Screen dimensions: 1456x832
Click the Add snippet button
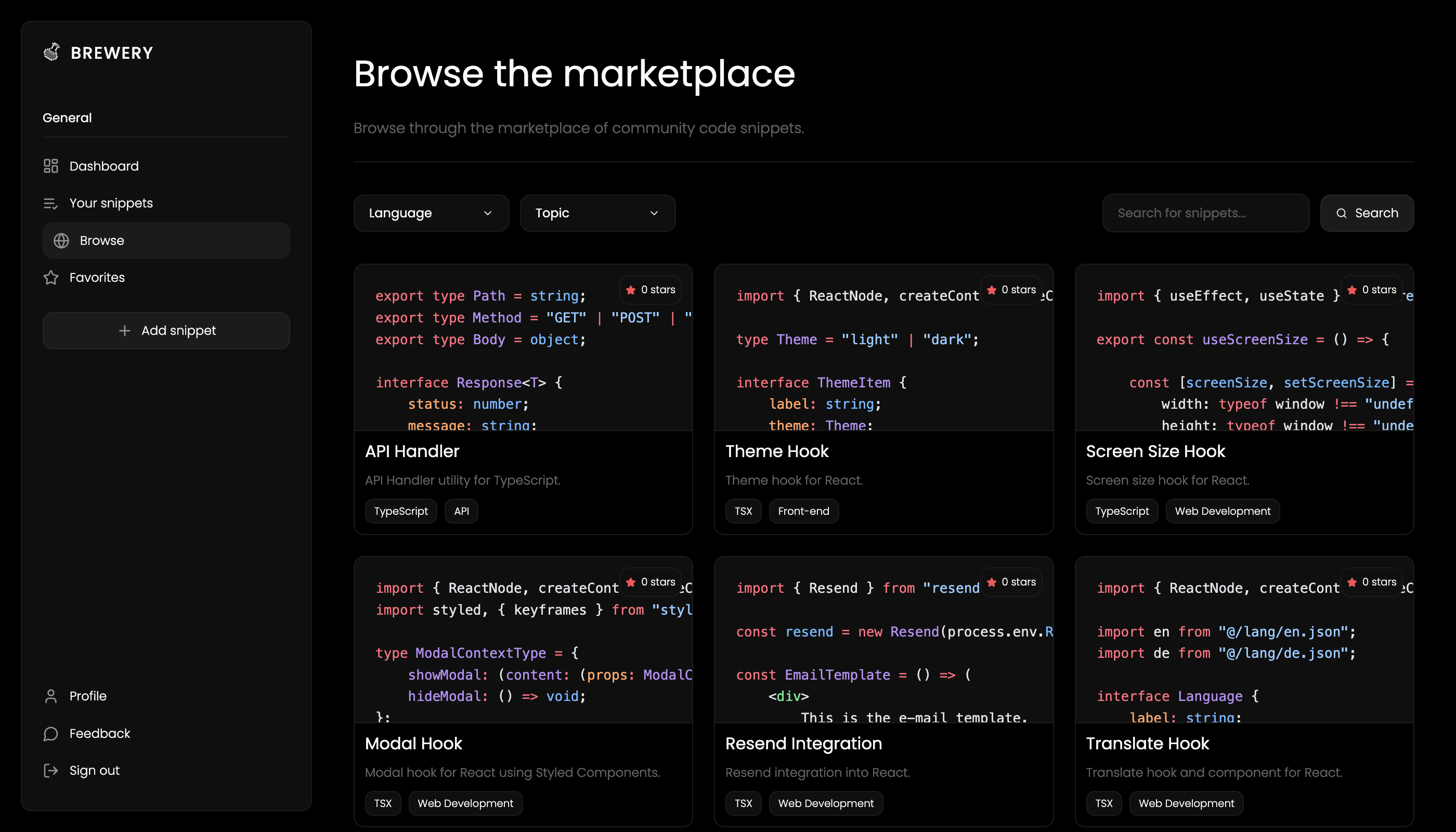click(166, 330)
